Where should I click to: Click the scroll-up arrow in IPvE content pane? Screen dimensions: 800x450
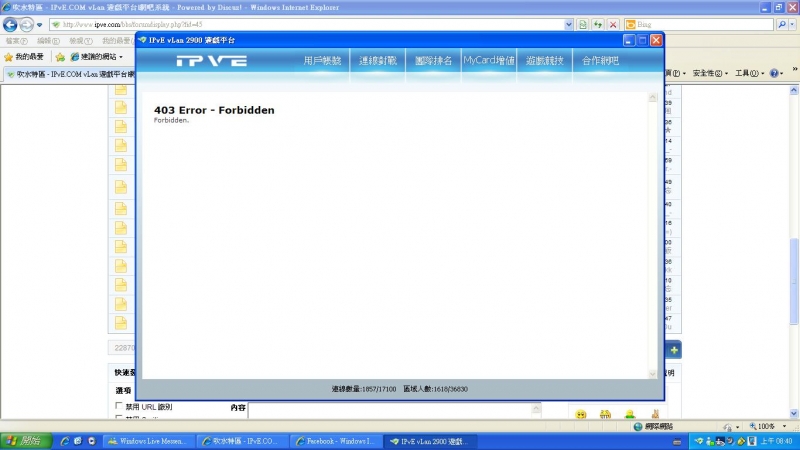click(x=653, y=97)
